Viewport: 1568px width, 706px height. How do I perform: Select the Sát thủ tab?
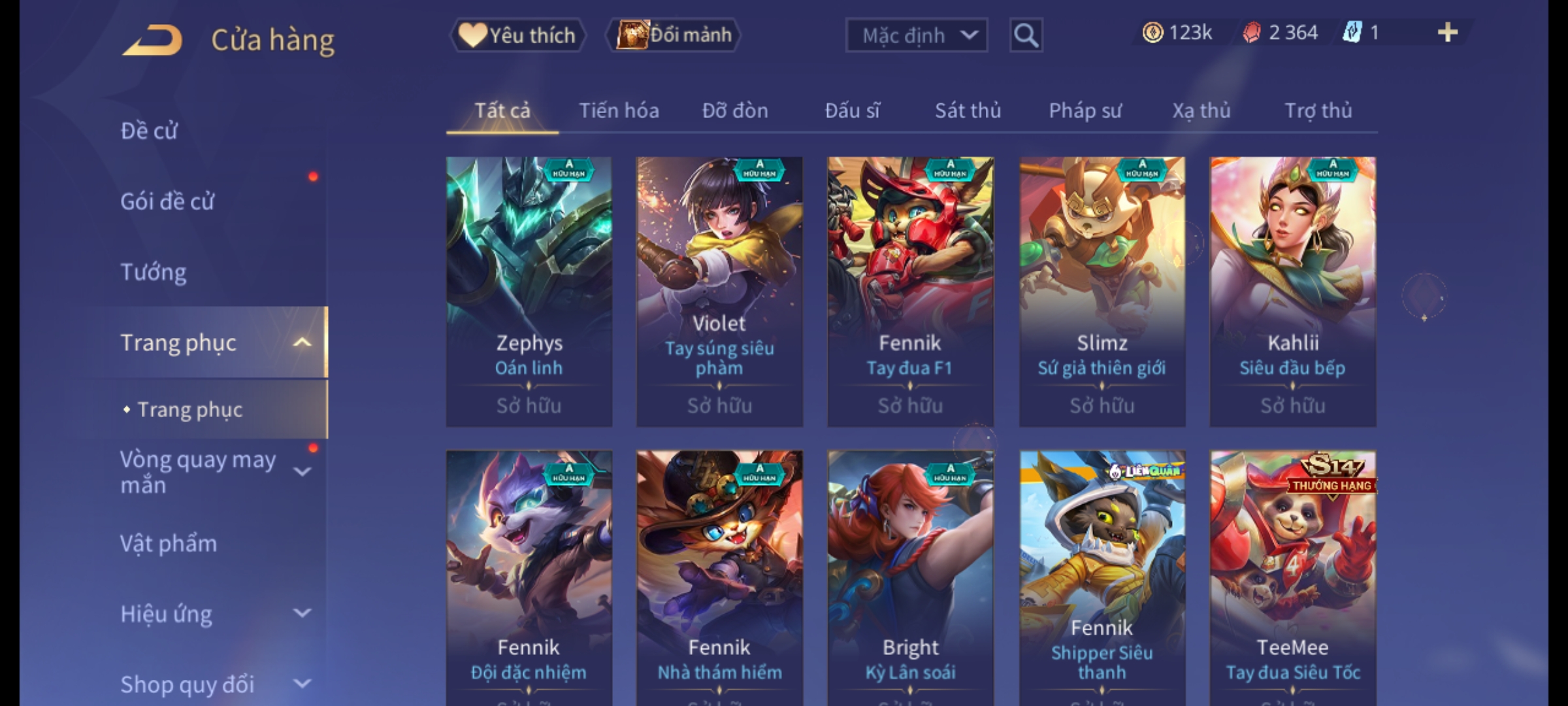968,110
